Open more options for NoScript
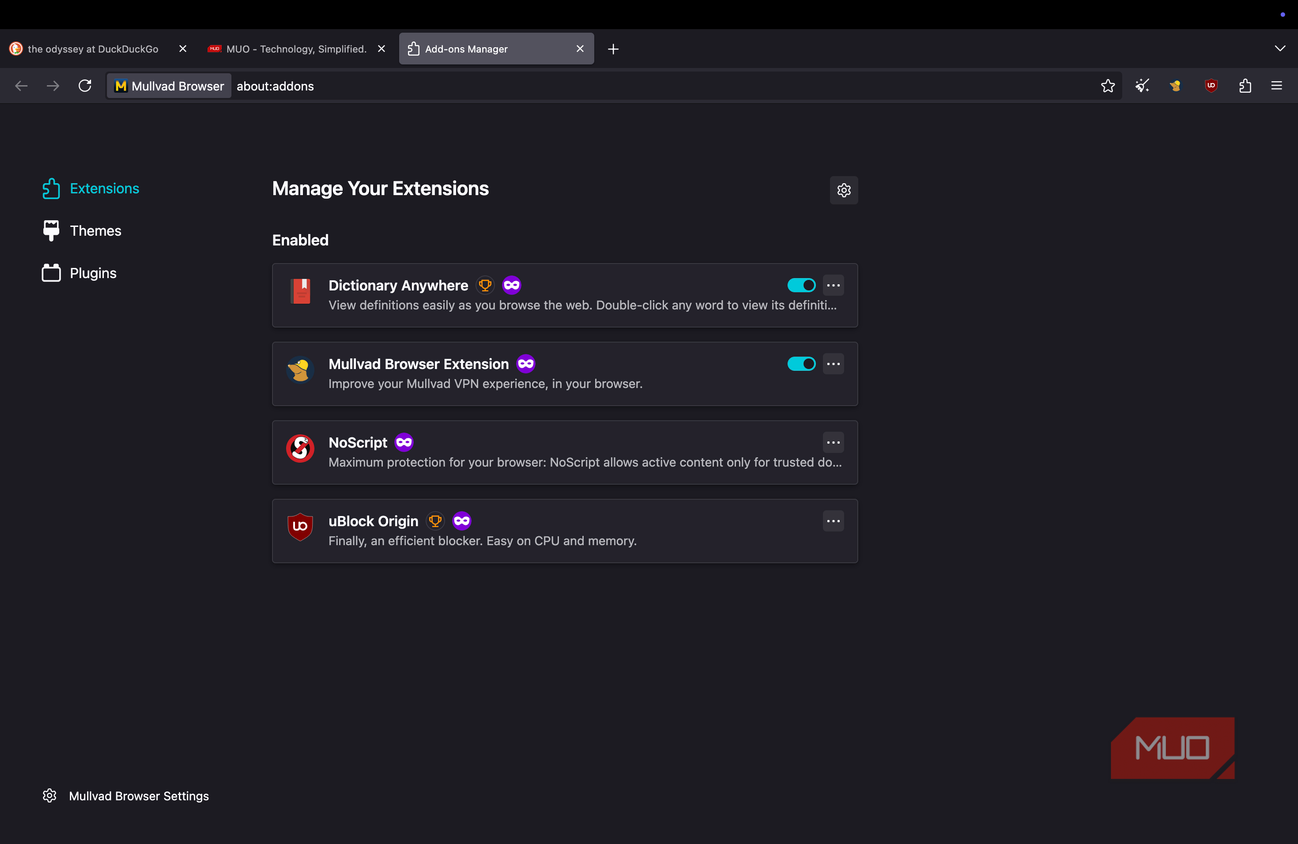1298x844 pixels. pyautogui.click(x=833, y=442)
